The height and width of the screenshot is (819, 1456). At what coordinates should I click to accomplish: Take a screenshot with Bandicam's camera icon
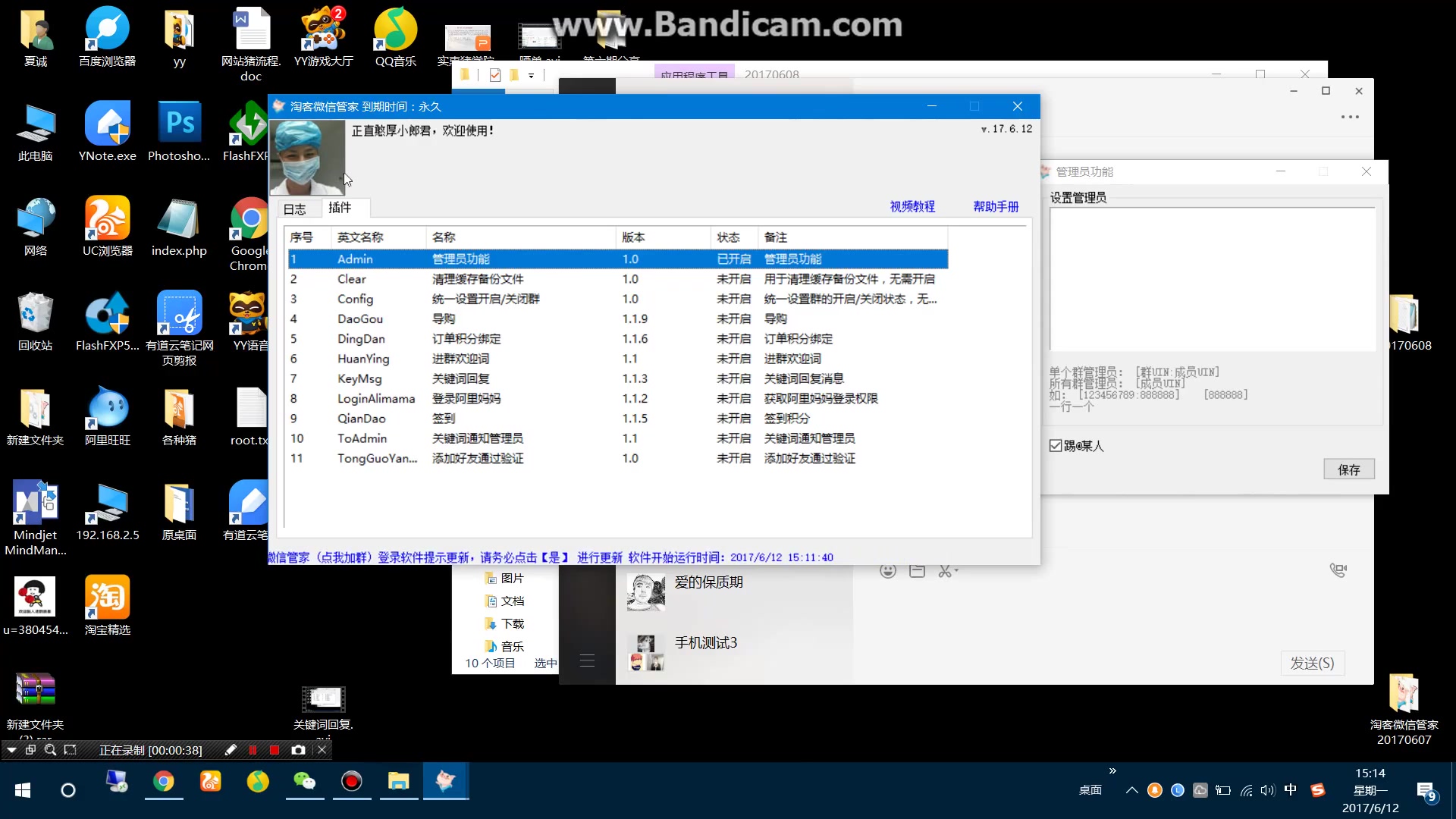click(x=298, y=750)
